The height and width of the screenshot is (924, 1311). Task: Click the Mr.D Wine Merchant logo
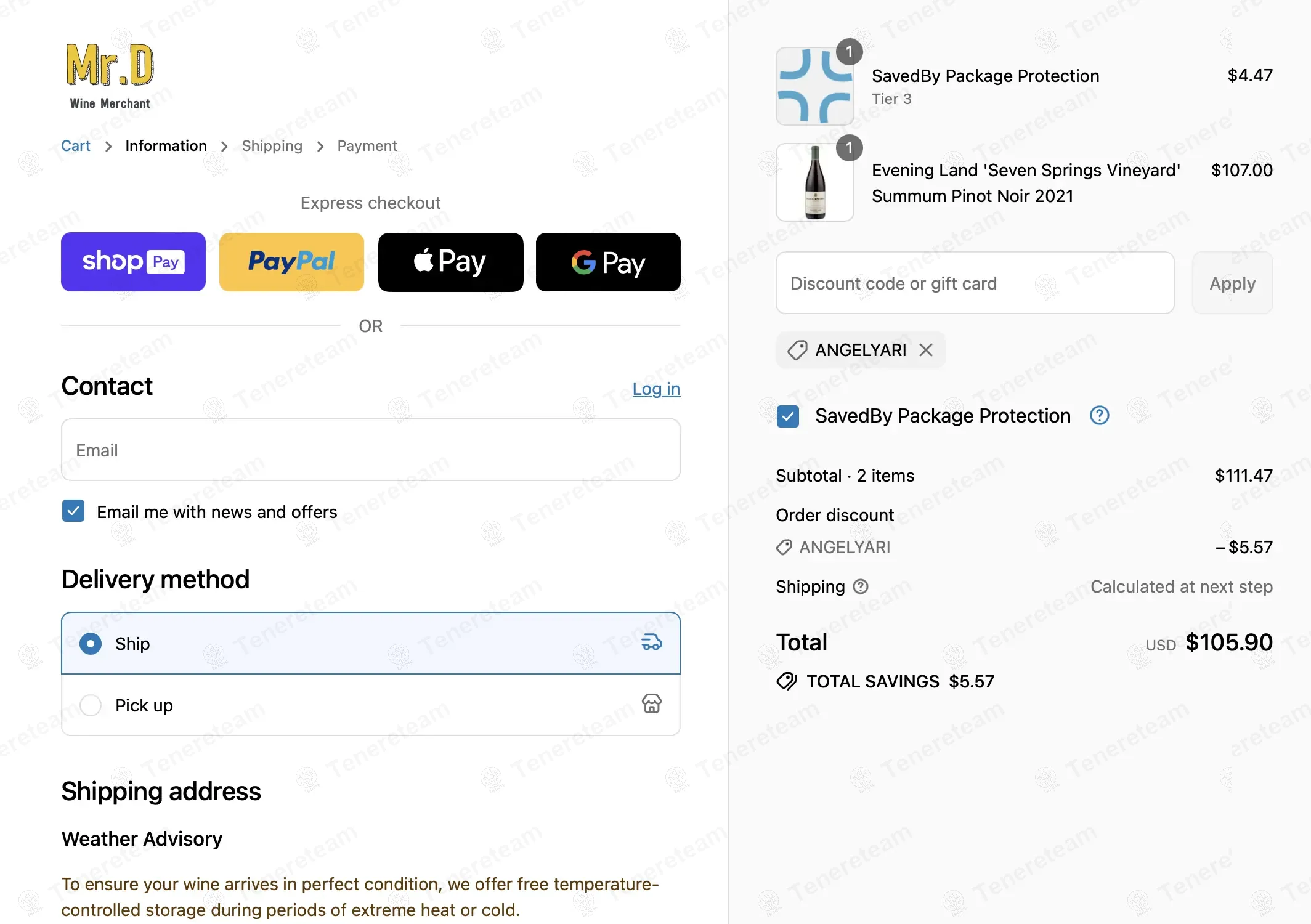click(x=110, y=76)
